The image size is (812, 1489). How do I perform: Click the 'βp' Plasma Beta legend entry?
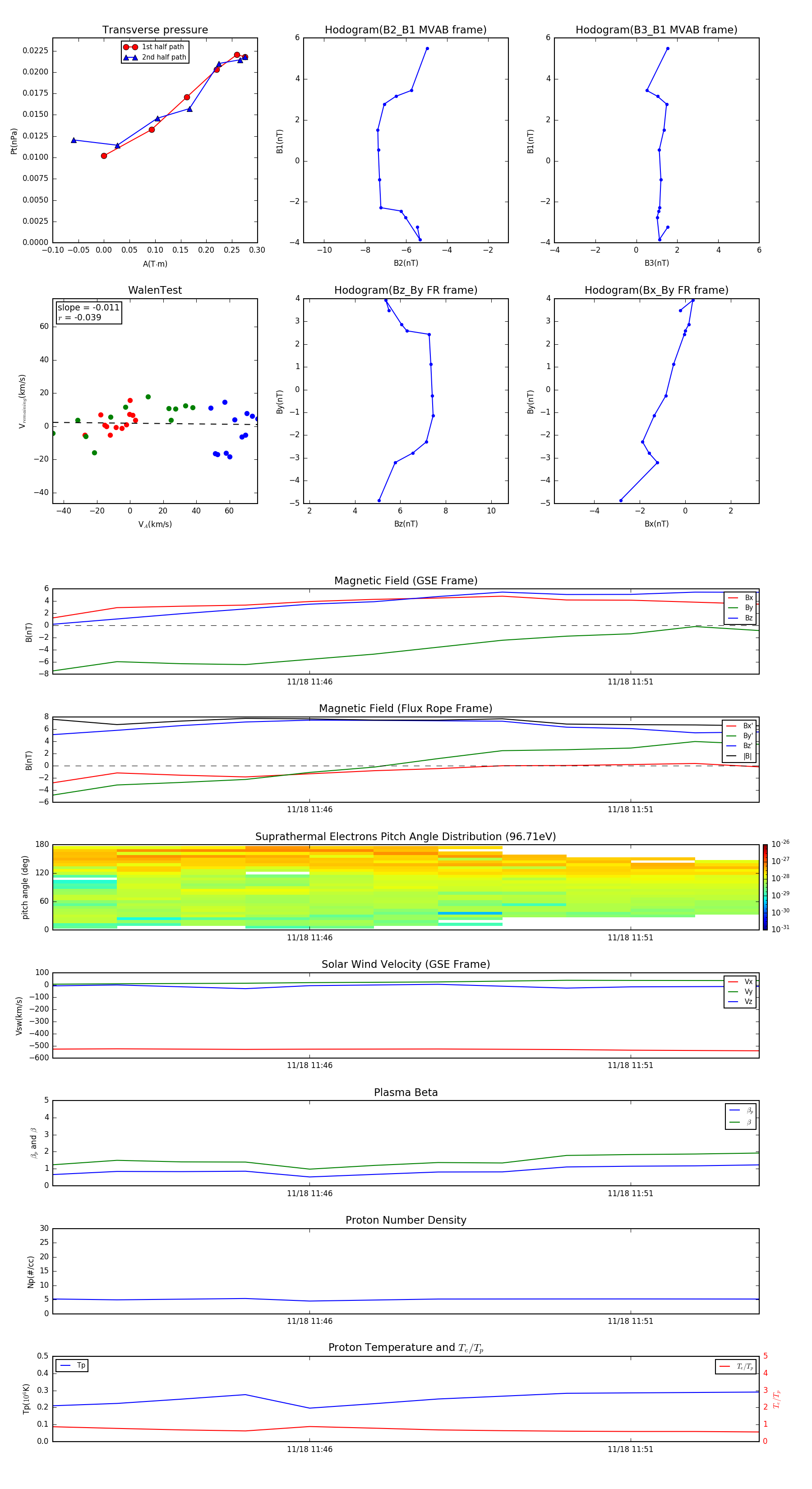742,1110
